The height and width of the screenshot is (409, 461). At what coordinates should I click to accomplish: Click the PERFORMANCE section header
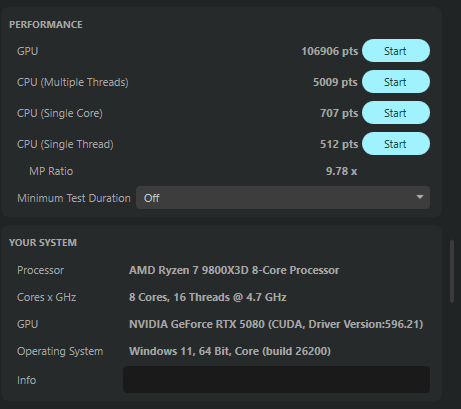tap(46, 25)
